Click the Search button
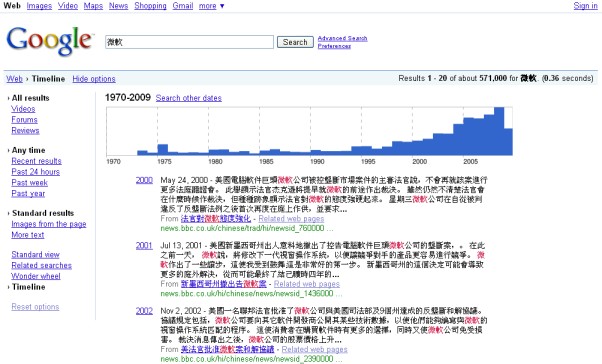602x364 pixels. [295, 42]
